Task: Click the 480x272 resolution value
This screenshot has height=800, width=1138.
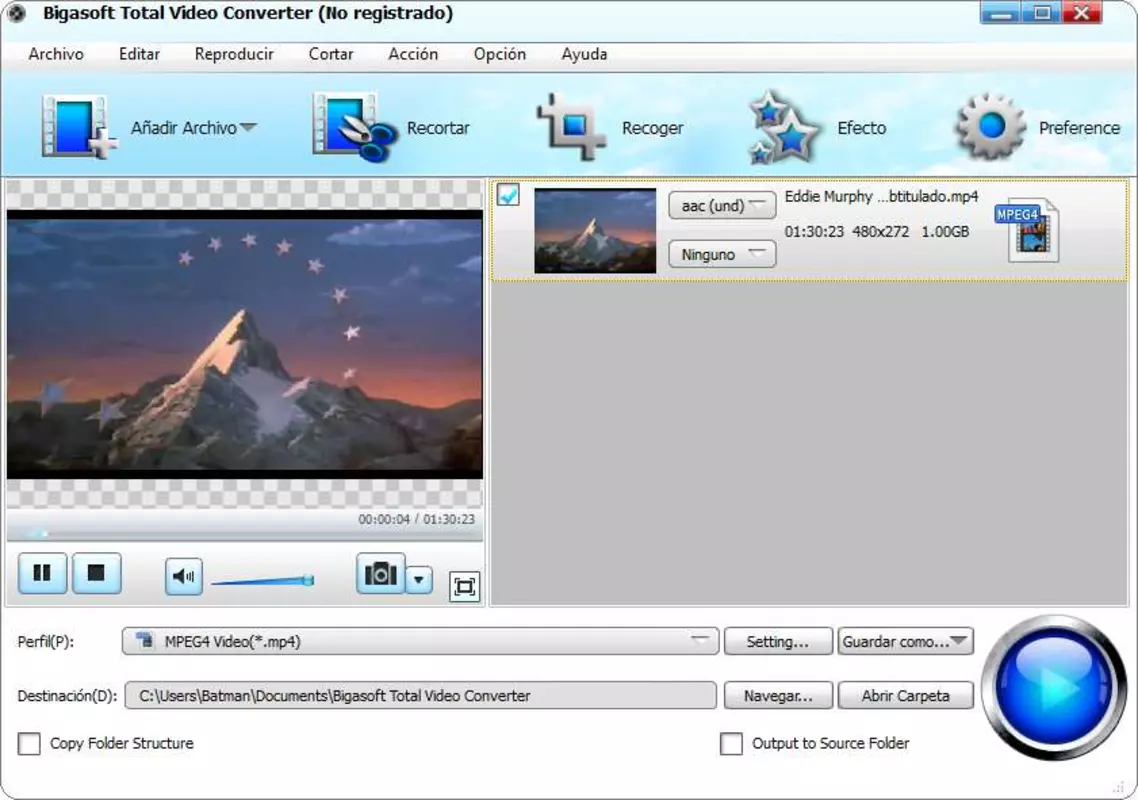Action: pyautogui.click(x=880, y=232)
